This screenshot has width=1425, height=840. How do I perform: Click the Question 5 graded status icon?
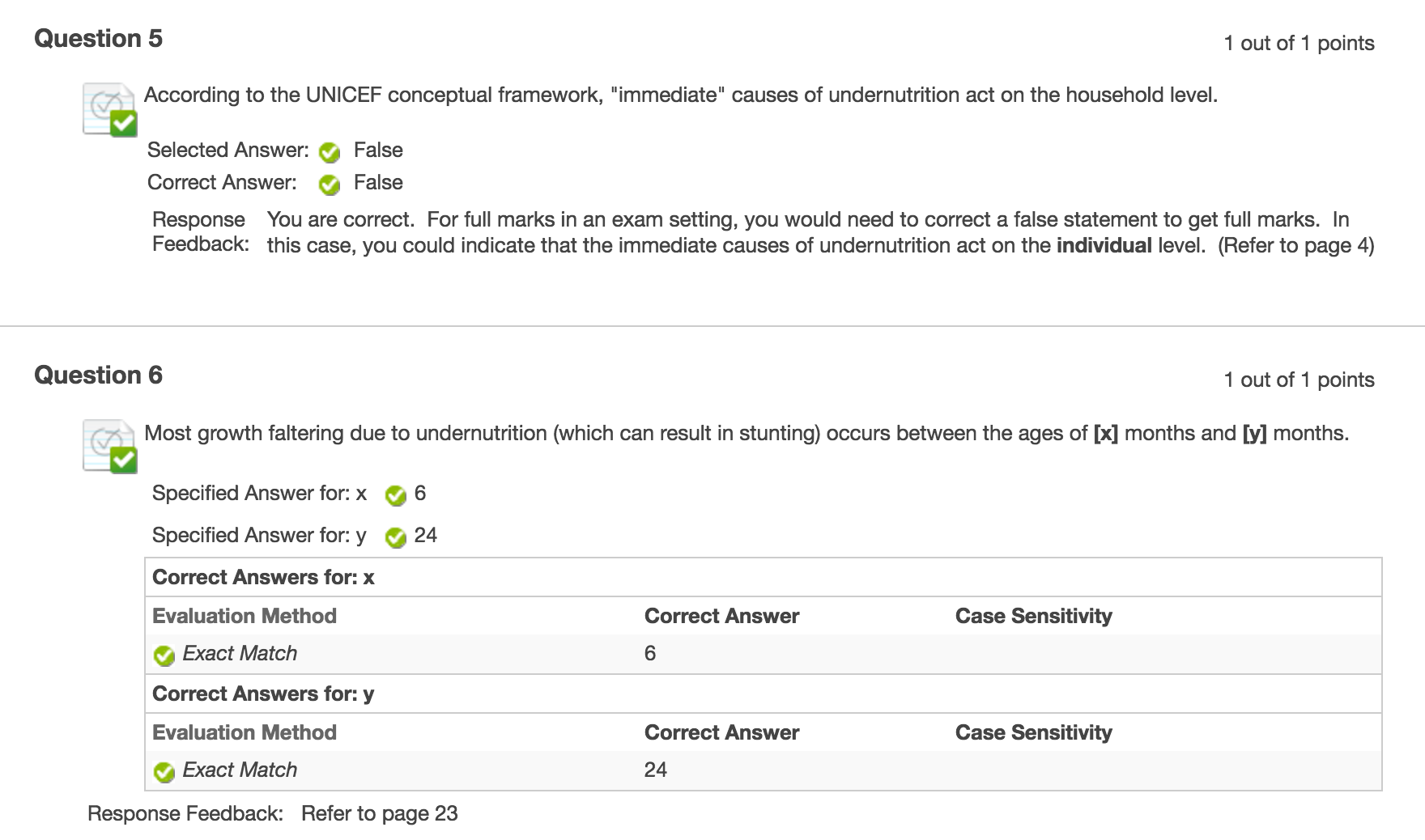110,109
